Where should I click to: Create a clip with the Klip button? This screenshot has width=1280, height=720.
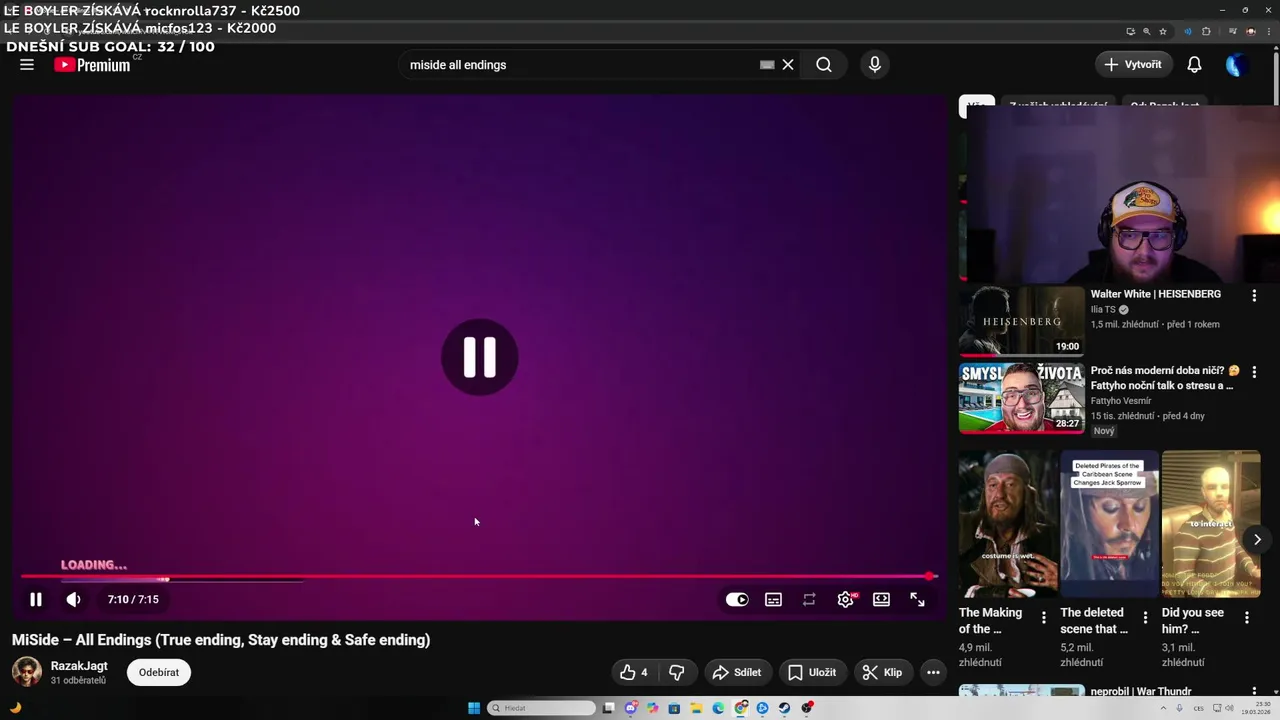pyautogui.click(x=883, y=673)
